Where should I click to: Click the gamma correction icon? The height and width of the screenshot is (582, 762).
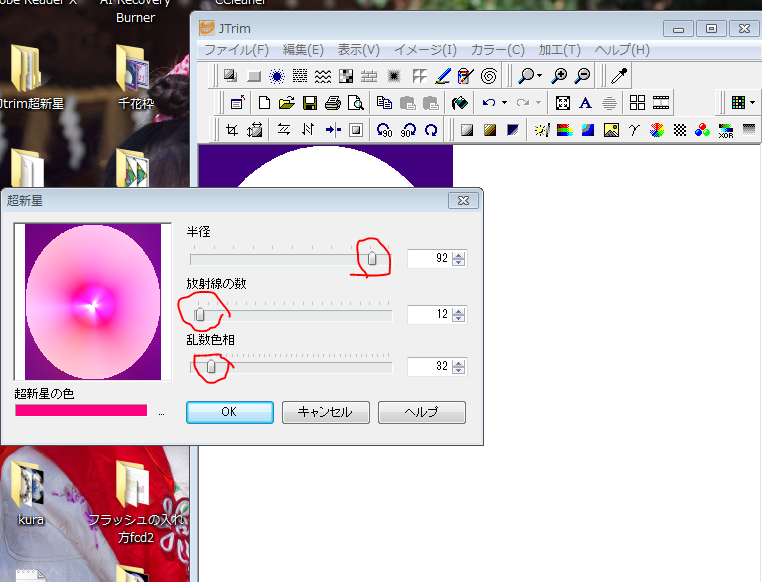634,130
